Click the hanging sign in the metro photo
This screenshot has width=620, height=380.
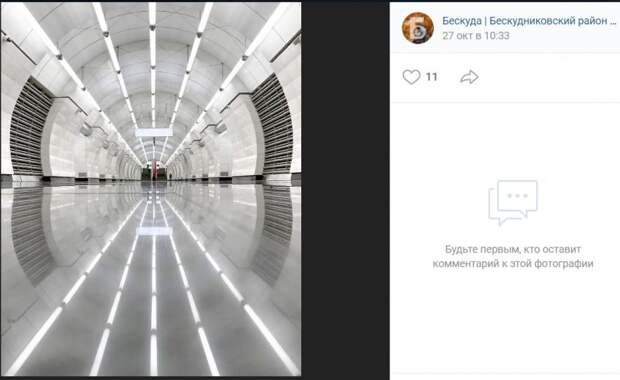coord(154,132)
